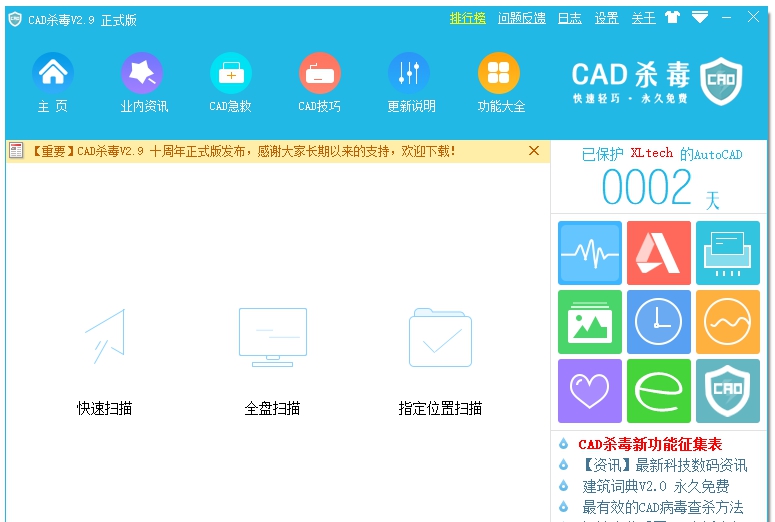This screenshot has width=775, height=522.
Task: Click the cyan printer tile
Action: pos(728,253)
